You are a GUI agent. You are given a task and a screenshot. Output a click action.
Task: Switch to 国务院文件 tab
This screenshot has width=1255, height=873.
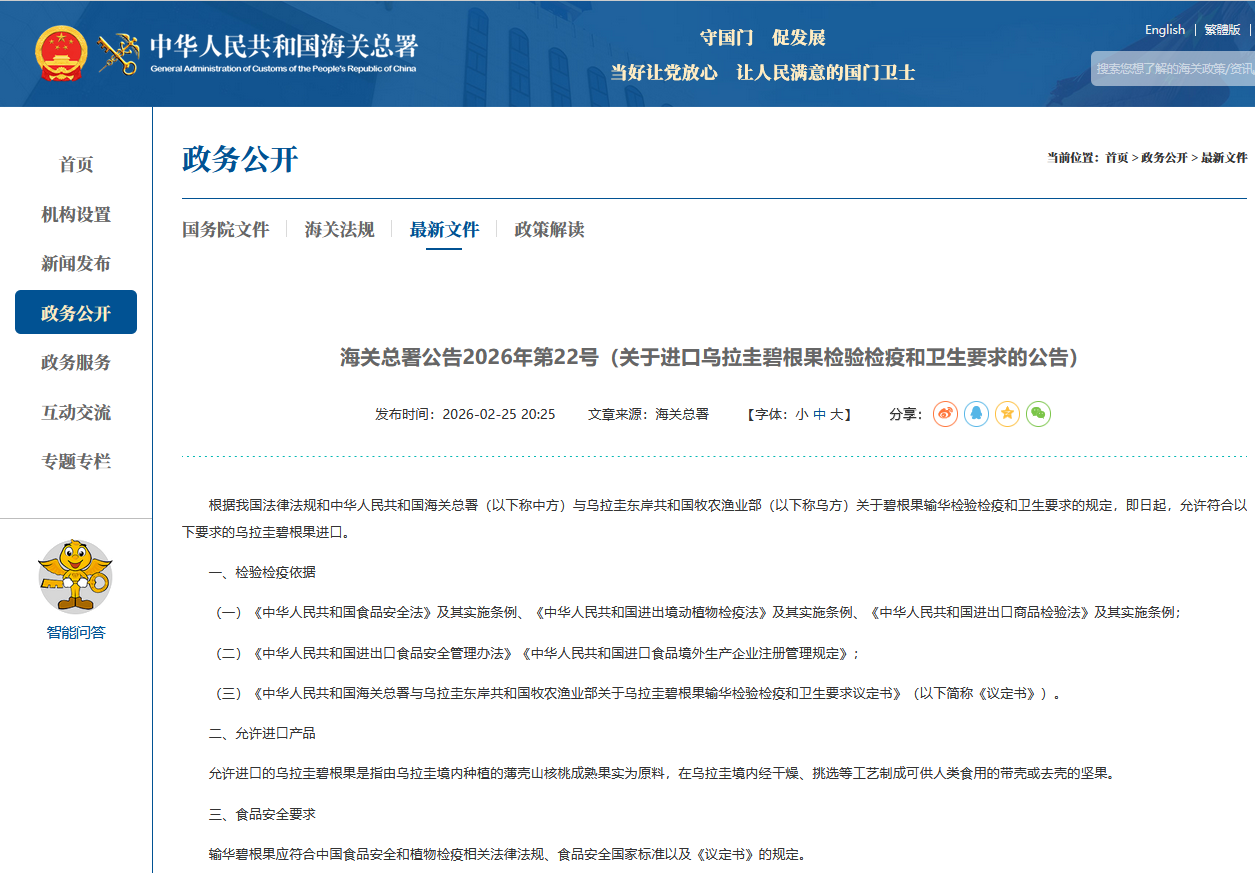pos(226,230)
